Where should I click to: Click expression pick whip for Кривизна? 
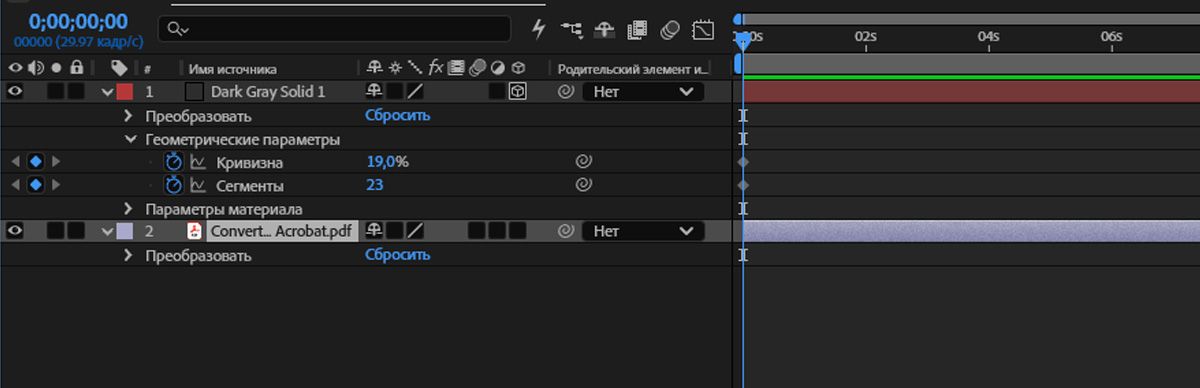[583, 161]
